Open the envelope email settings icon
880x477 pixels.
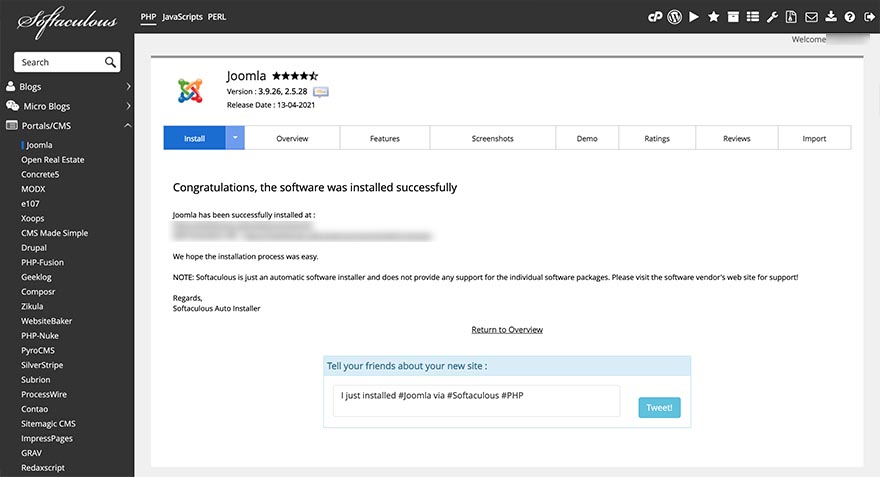coord(812,17)
